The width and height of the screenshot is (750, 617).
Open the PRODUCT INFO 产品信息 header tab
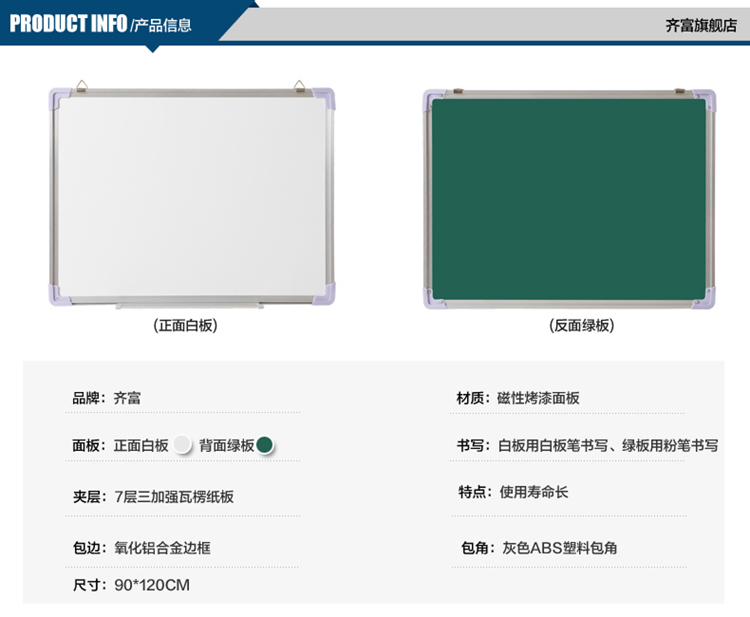coord(100,24)
